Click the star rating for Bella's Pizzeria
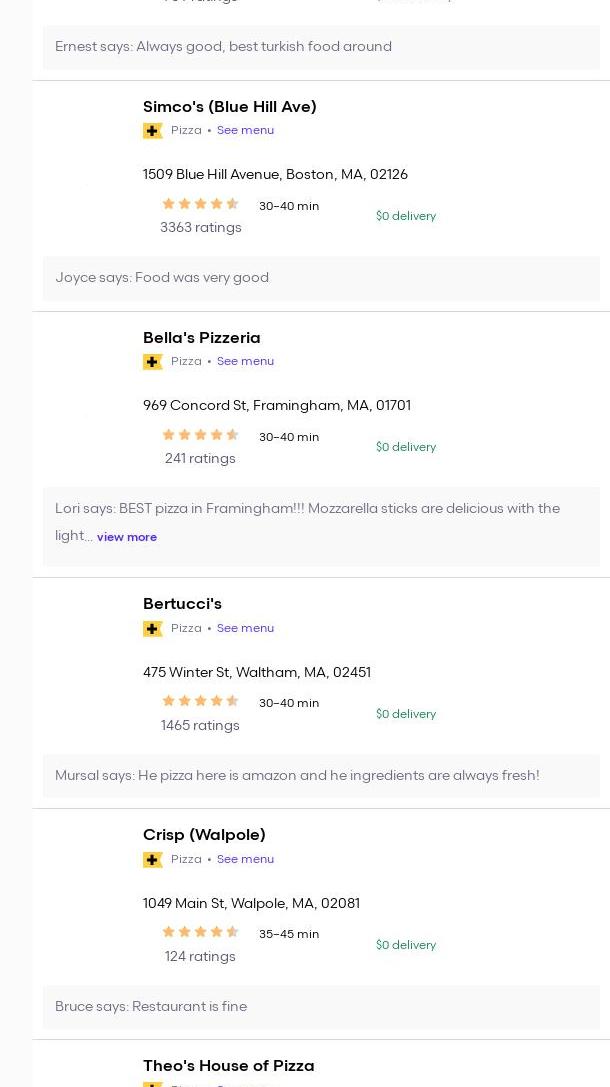This screenshot has height=1087, width=610. [200, 435]
